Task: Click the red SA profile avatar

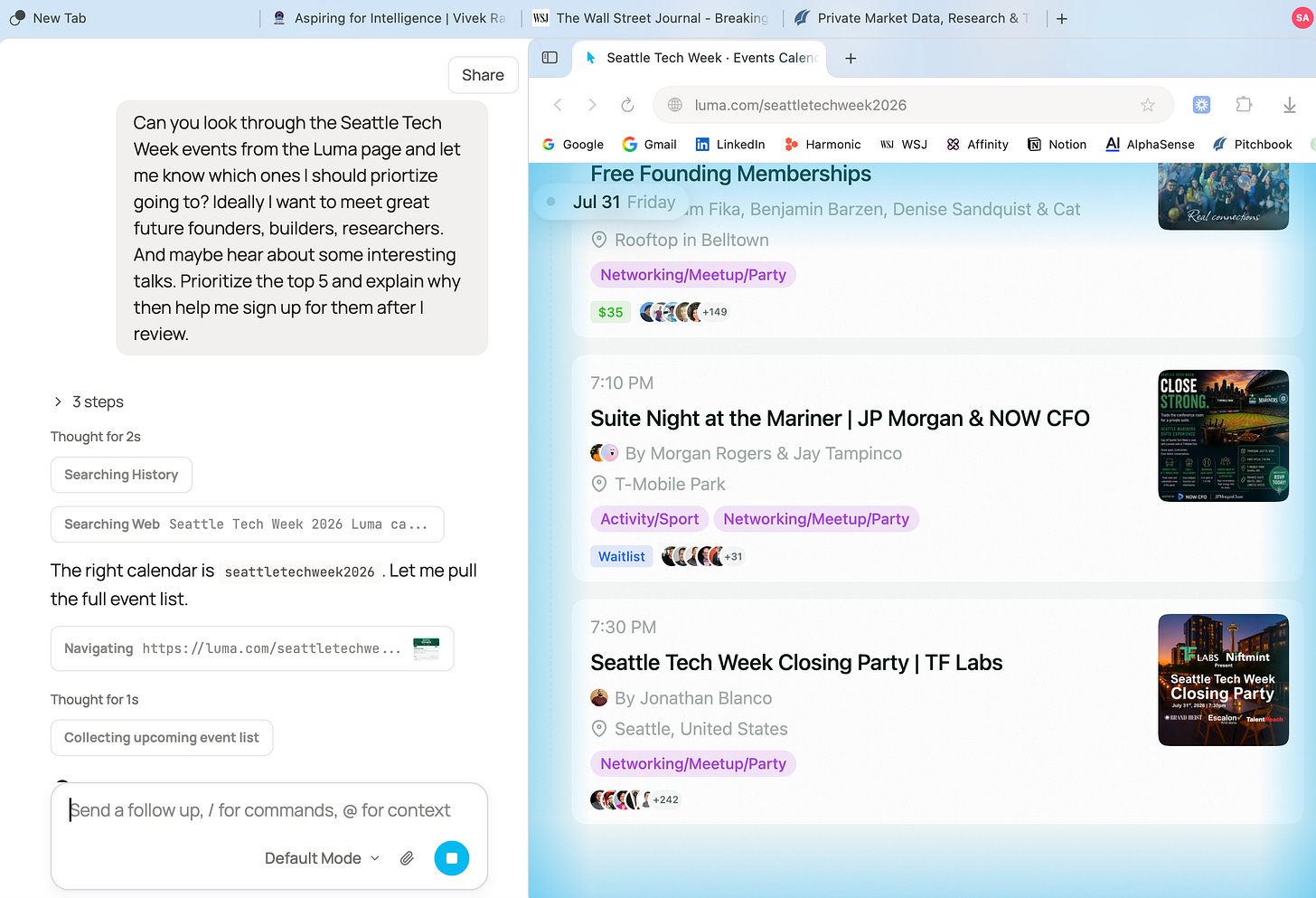Action: coord(1302,18)
